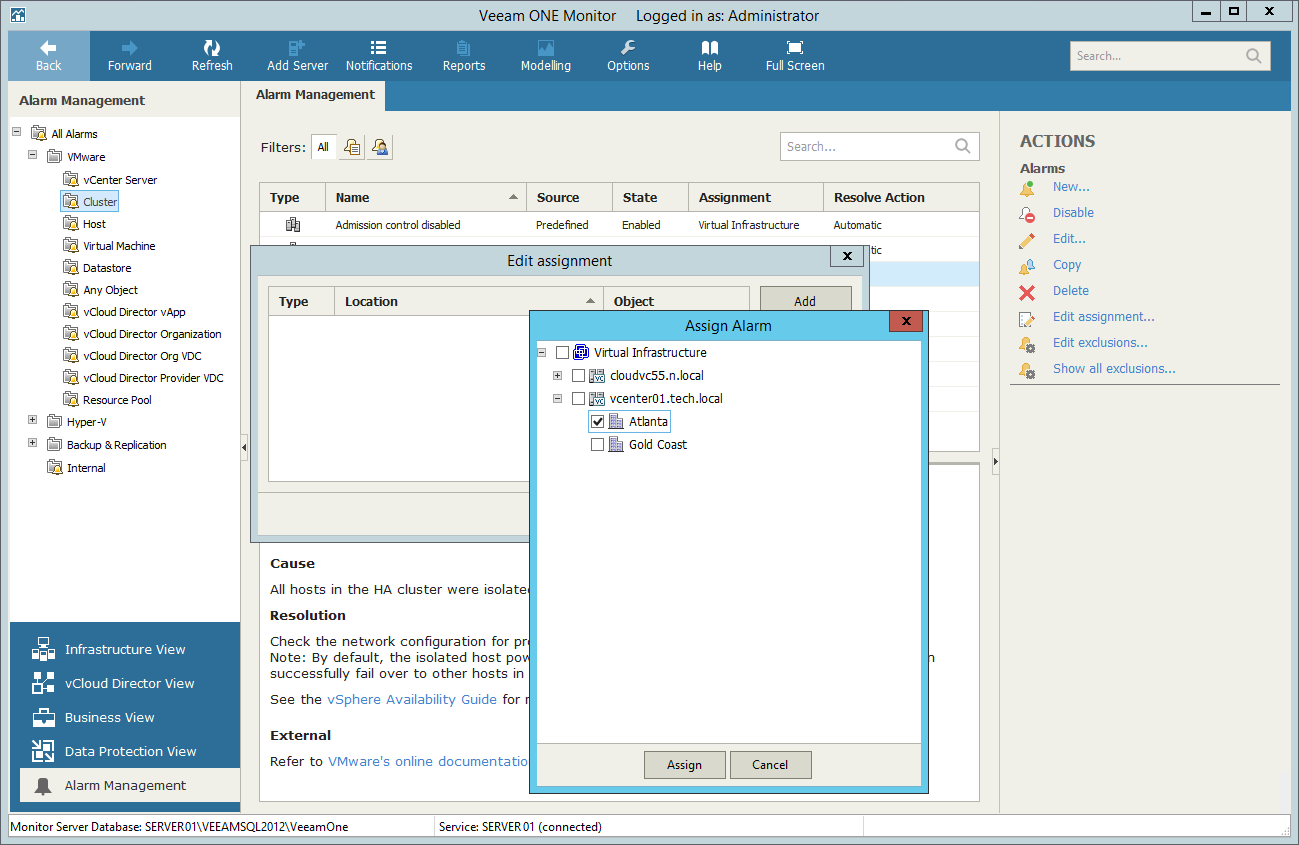Image resolution: width=1299 pixels, height=845 pixels.
Task: Select the Internal alarm node
Action: [x=86, y=468]
